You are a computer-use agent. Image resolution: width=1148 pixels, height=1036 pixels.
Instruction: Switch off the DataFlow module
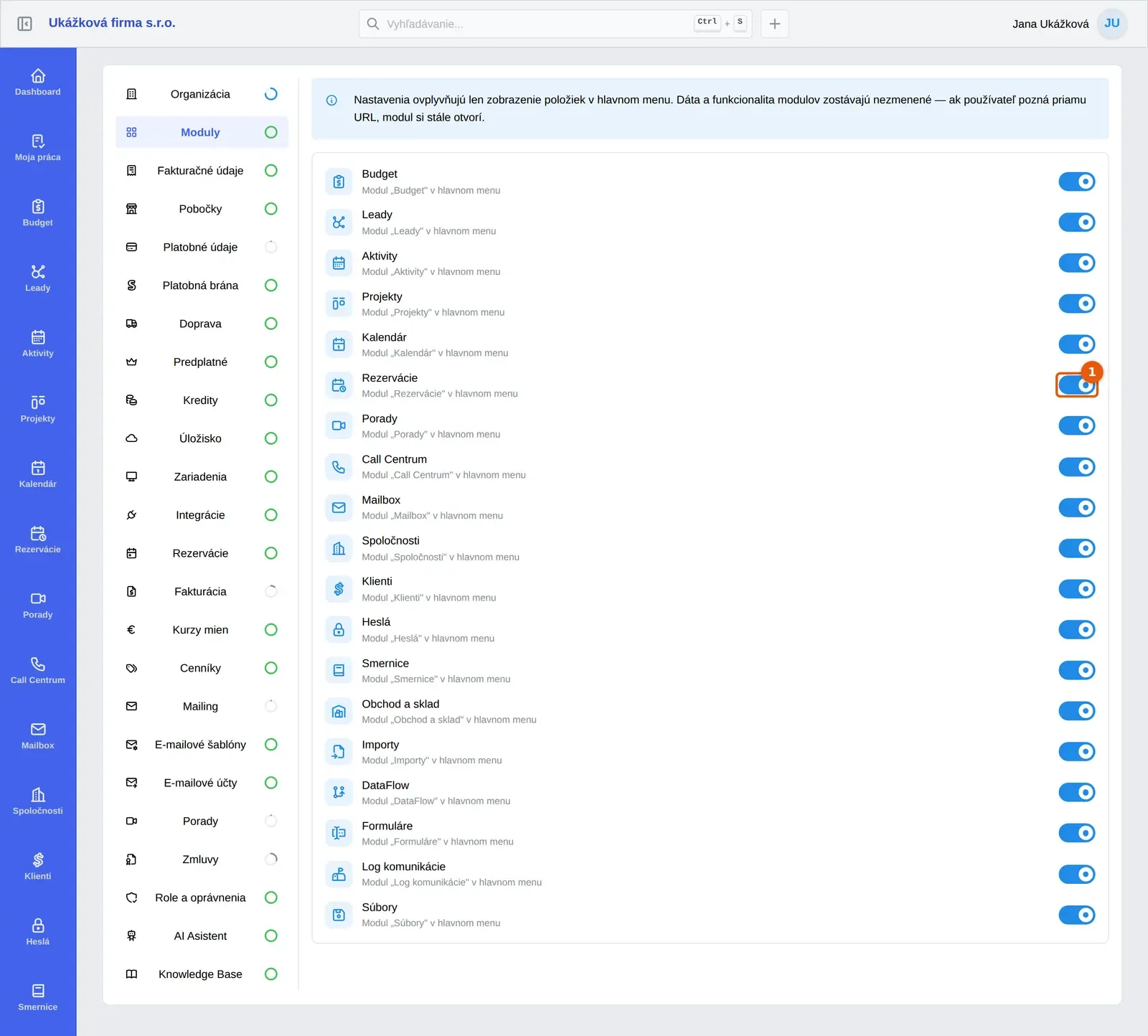click(1077, 793)
